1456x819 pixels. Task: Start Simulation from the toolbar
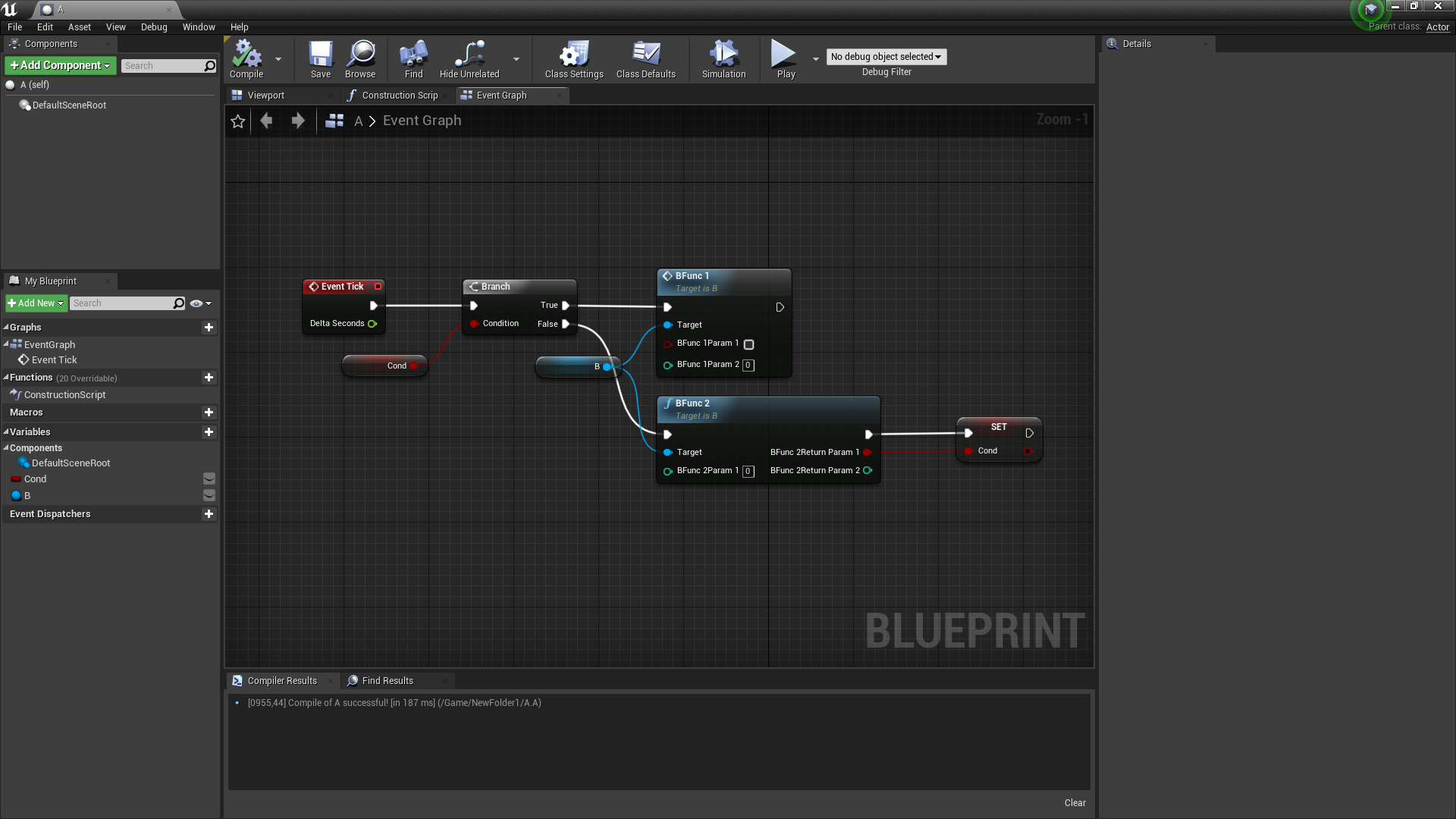click(723, 55)
